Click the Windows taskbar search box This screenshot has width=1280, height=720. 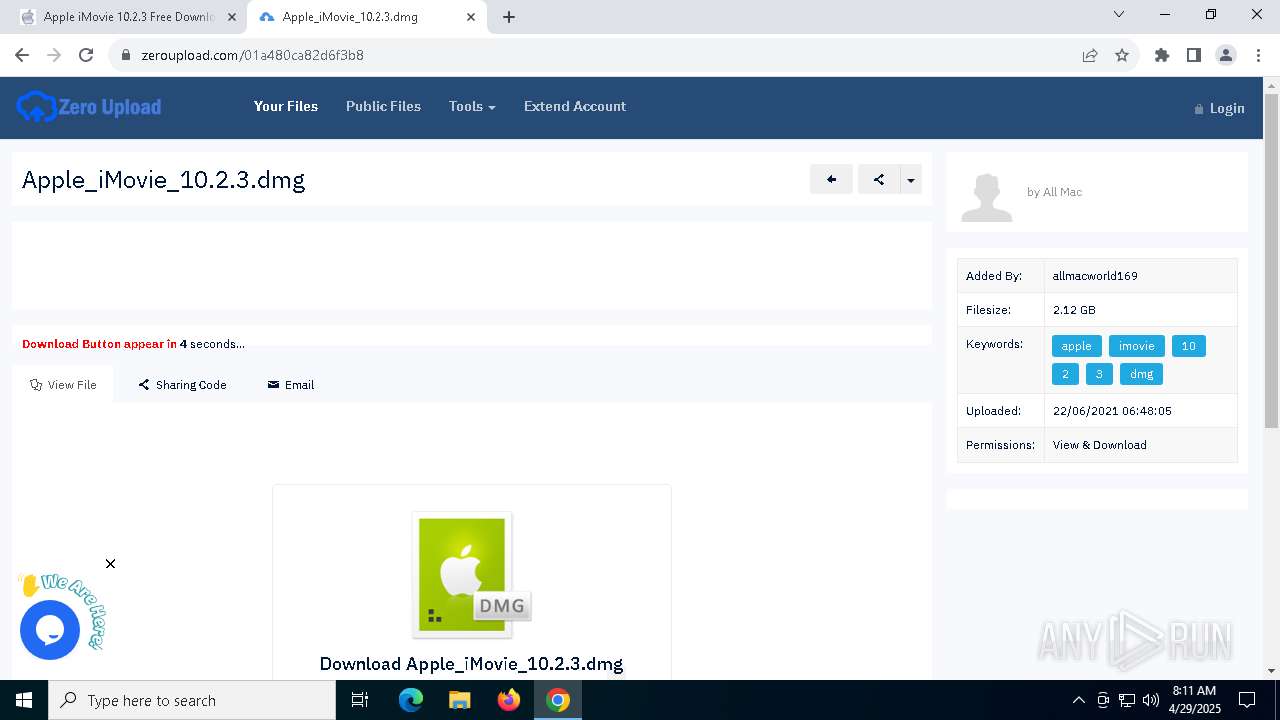[192, 700]
